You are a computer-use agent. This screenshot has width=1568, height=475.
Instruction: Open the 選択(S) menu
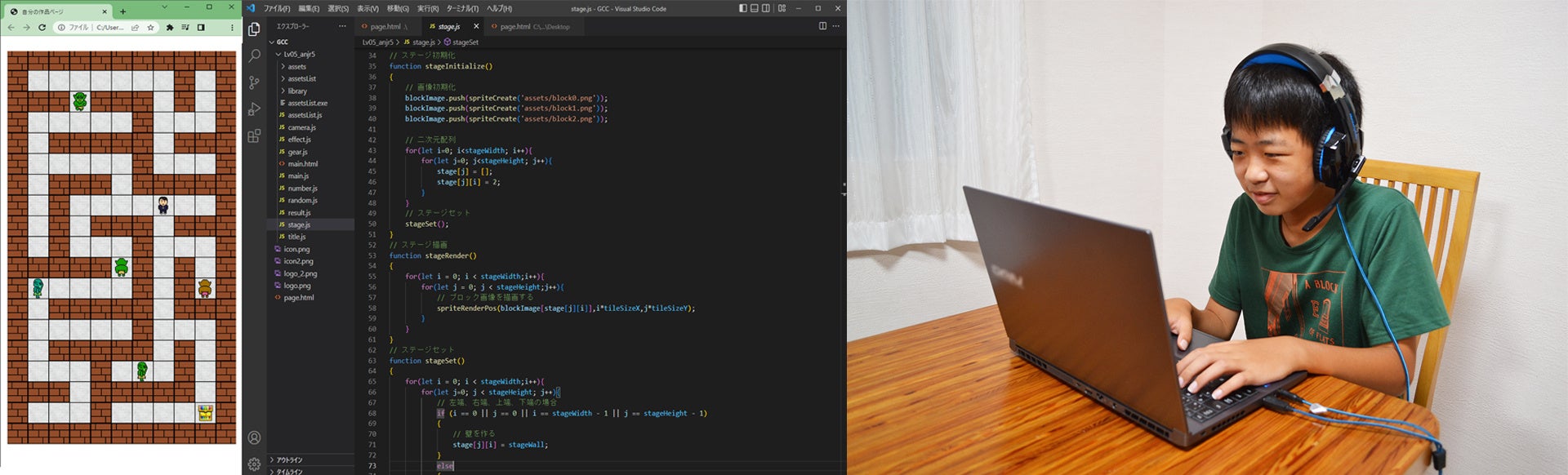coord(338,8)
